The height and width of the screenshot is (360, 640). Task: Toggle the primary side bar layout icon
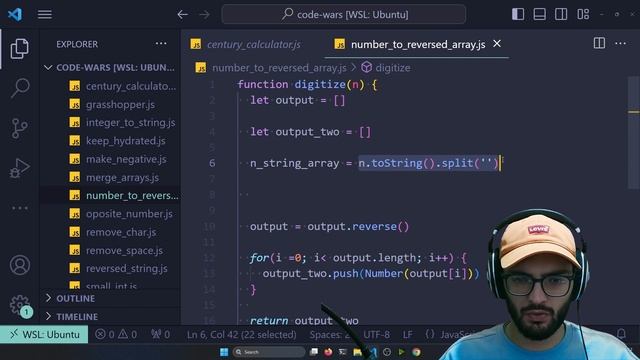click(518, 14)
